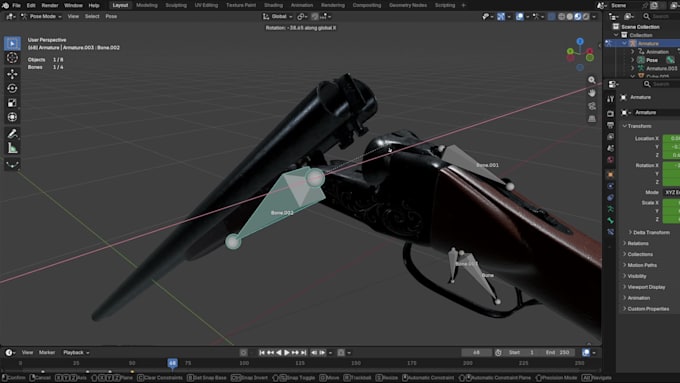Screen dimensions: 680x383
Task: Open rotation Mode XYZ Euler dropdown
Action: click(x=671, y=192)
